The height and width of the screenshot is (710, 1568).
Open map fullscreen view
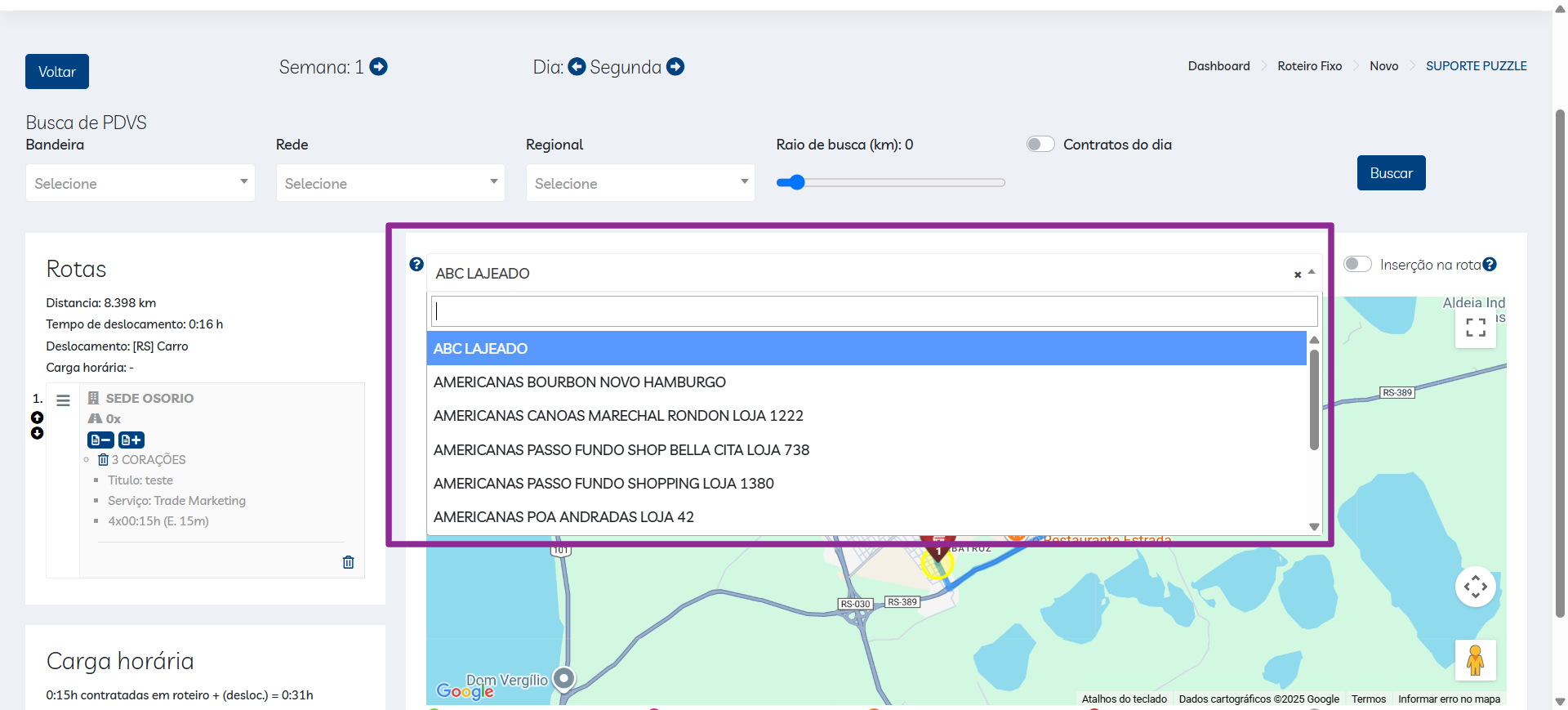coord(1475,328)
